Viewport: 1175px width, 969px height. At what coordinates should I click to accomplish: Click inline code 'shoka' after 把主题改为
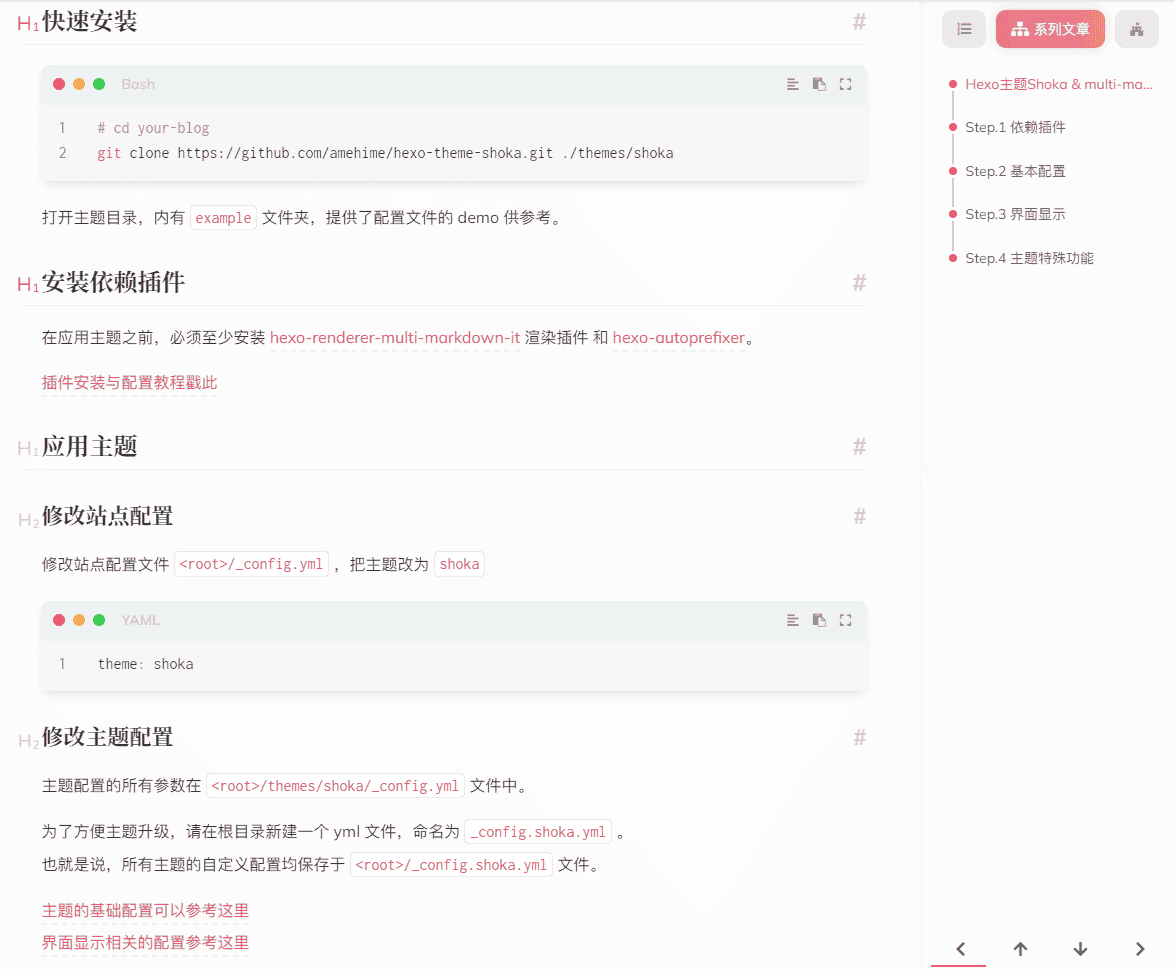(x=459, y=564)
